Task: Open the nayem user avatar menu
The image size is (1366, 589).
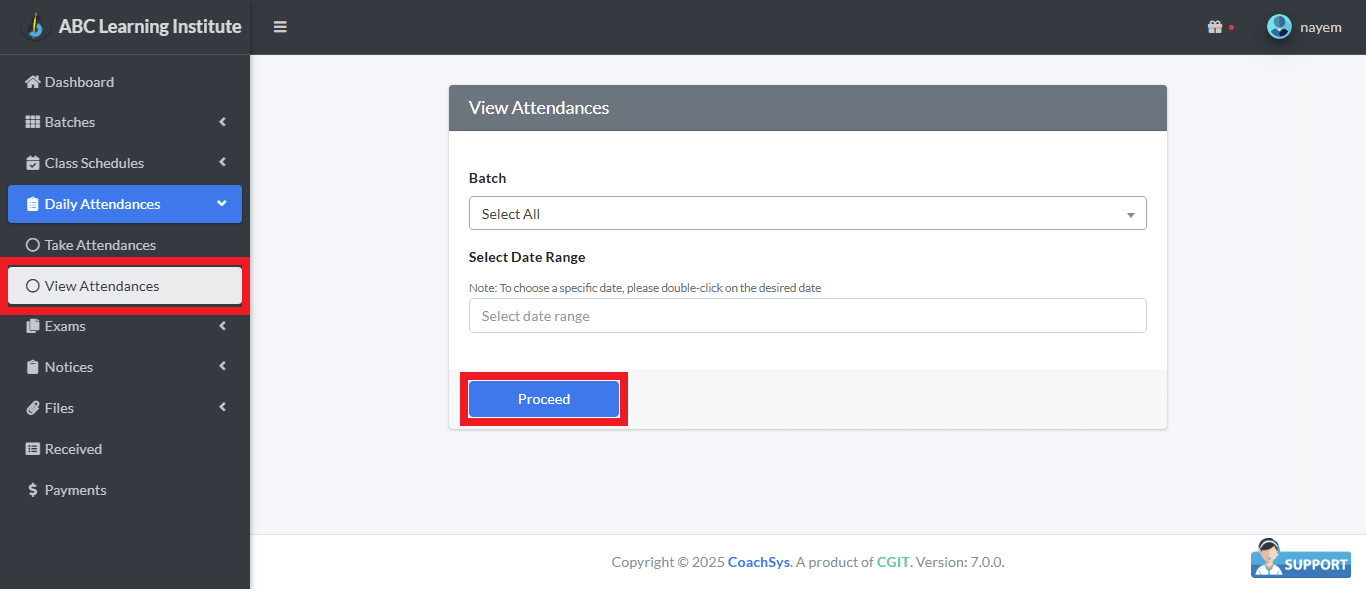Action: point(1279,27)
